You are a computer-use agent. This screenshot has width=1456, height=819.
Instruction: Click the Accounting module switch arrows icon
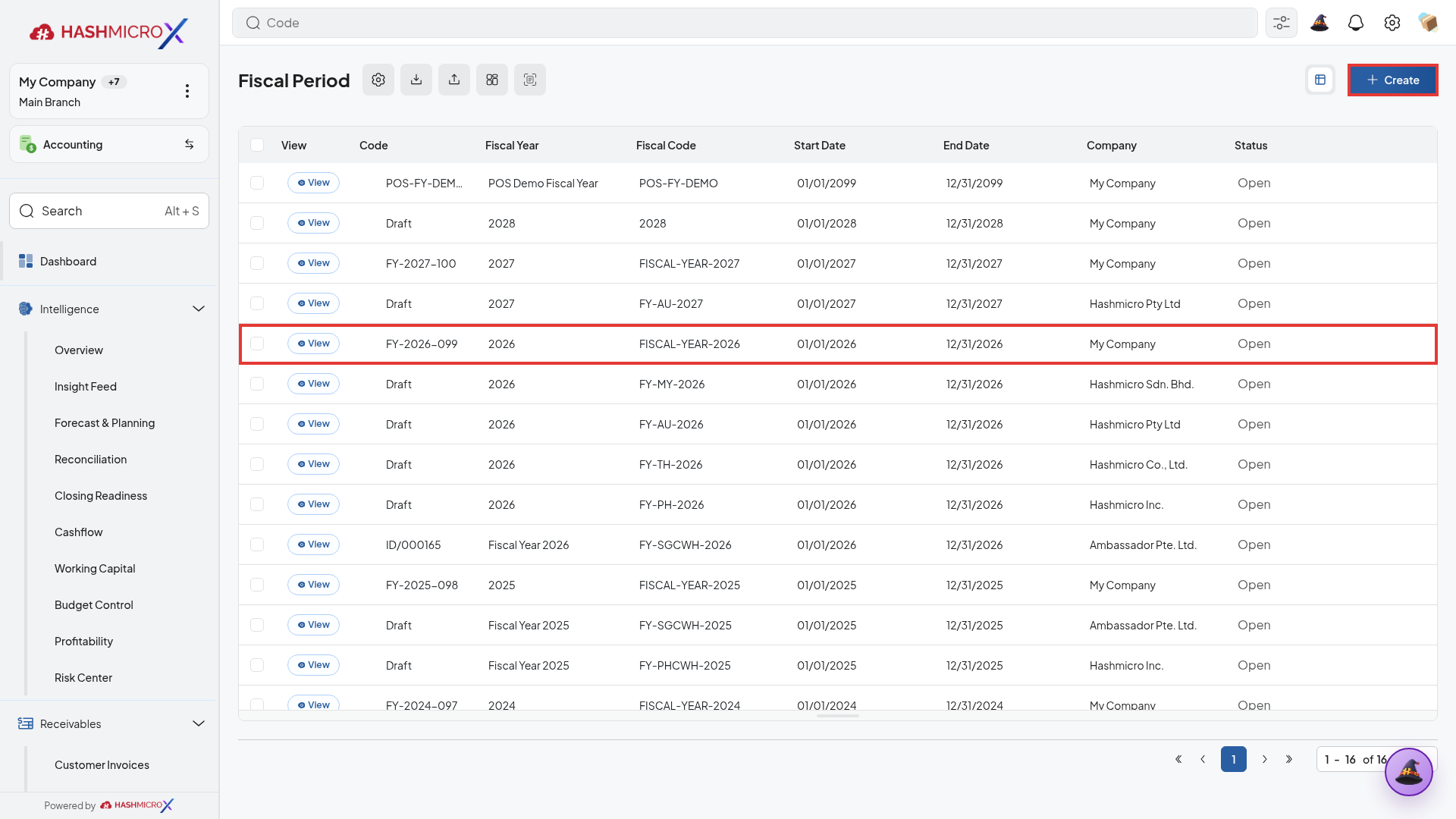[189, 144]
